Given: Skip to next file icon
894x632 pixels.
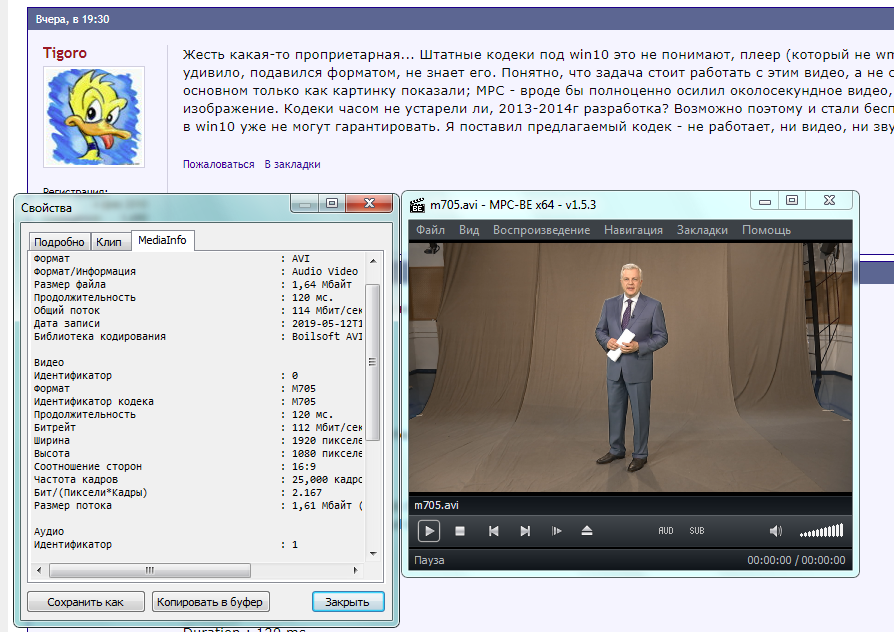Looking at the screenshot, I should point(525,531).
